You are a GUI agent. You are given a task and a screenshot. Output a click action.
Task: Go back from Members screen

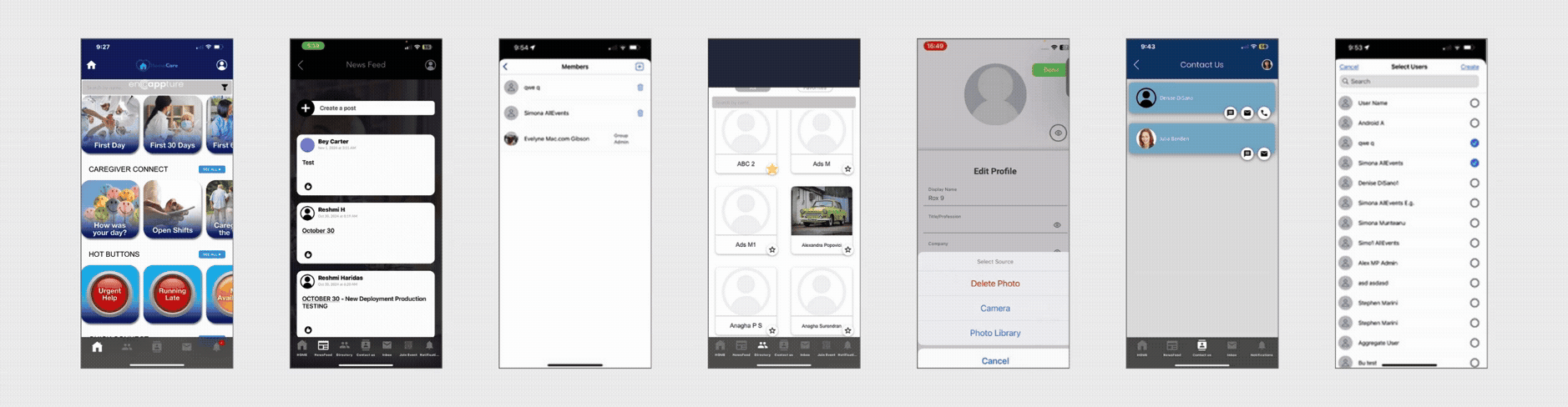click(x=505, y=67)
